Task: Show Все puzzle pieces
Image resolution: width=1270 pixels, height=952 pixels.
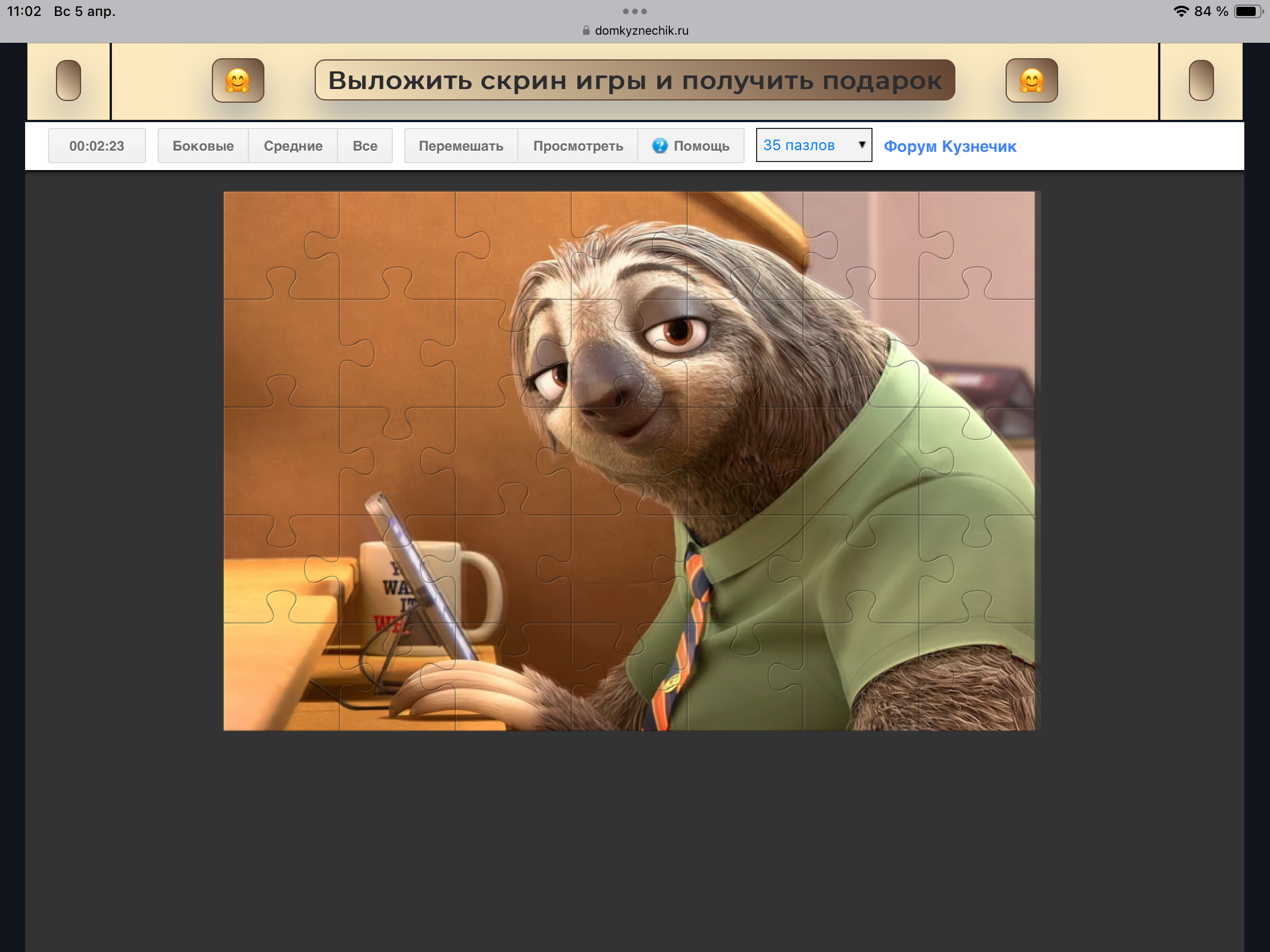Action: click(364, 146)
